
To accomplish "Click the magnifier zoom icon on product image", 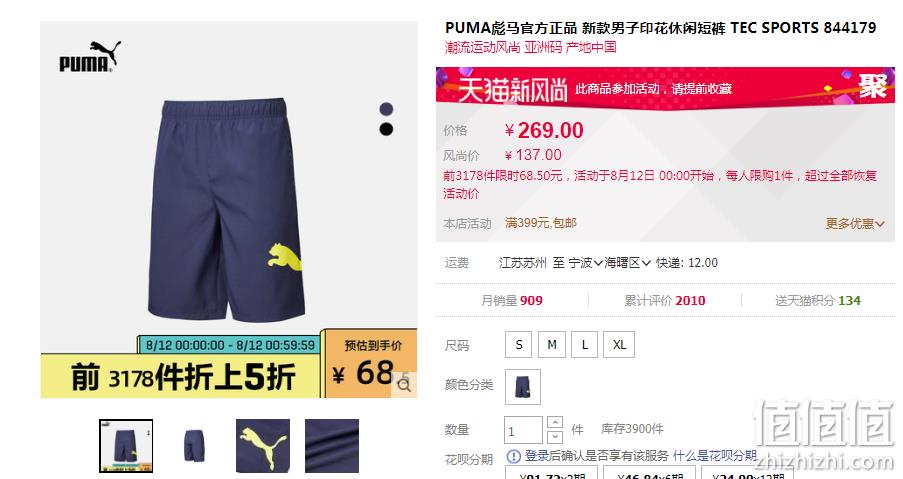I will pyautogui.click(x=404, y=386).
